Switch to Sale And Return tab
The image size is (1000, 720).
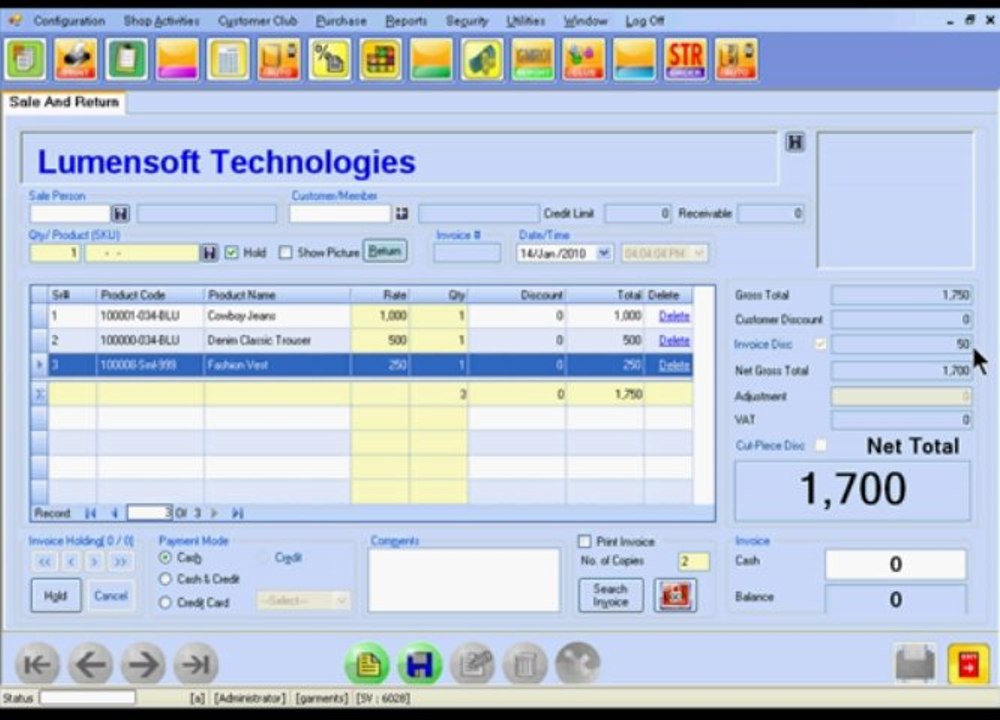(x=64, y=102)
